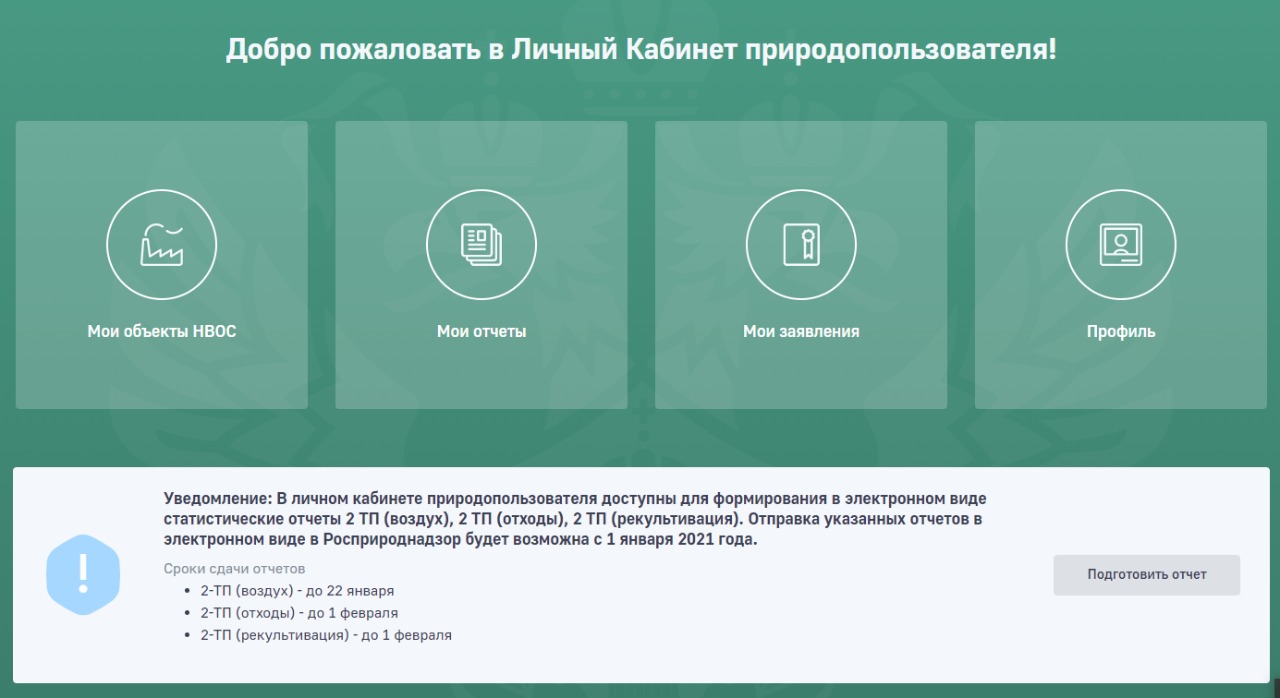Image resolution: width=1280 pixels, height=698 pixels.
Task: Open the "Мои заявления" tile
Action: (801, 264)
